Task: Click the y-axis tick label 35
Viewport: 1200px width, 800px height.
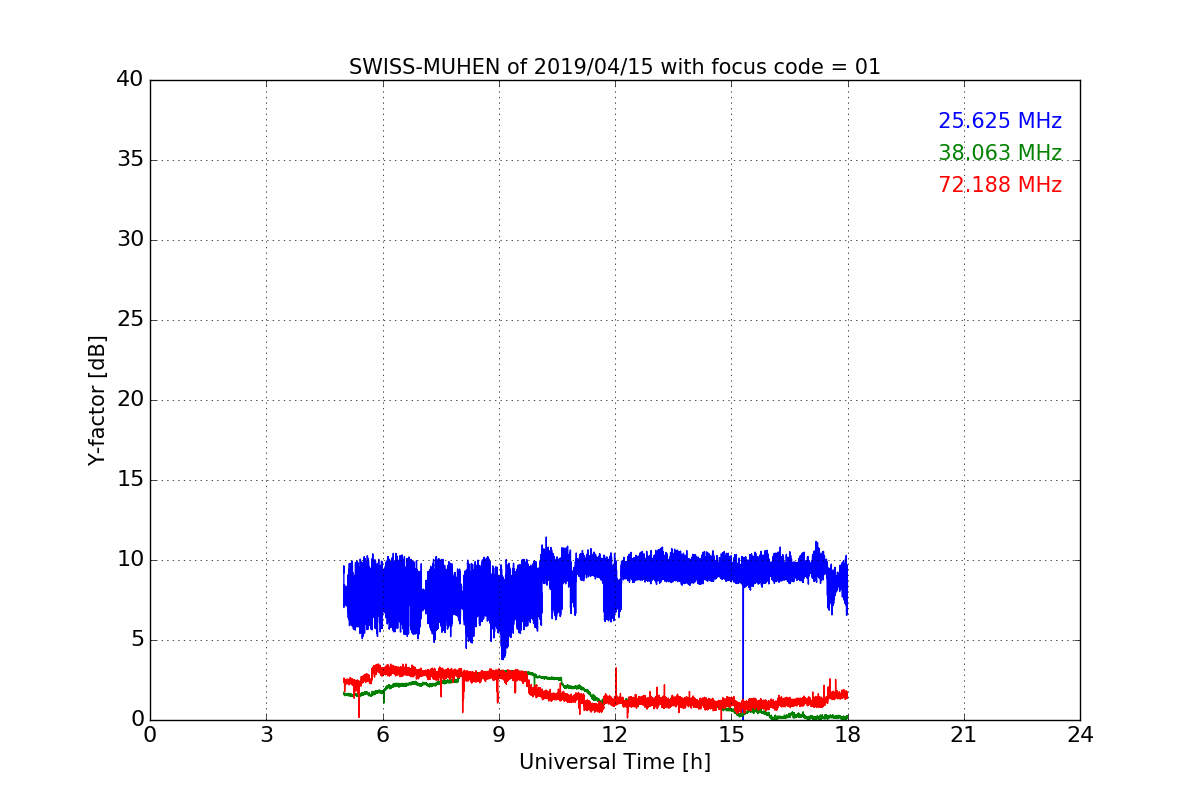Action: [130, 160]
